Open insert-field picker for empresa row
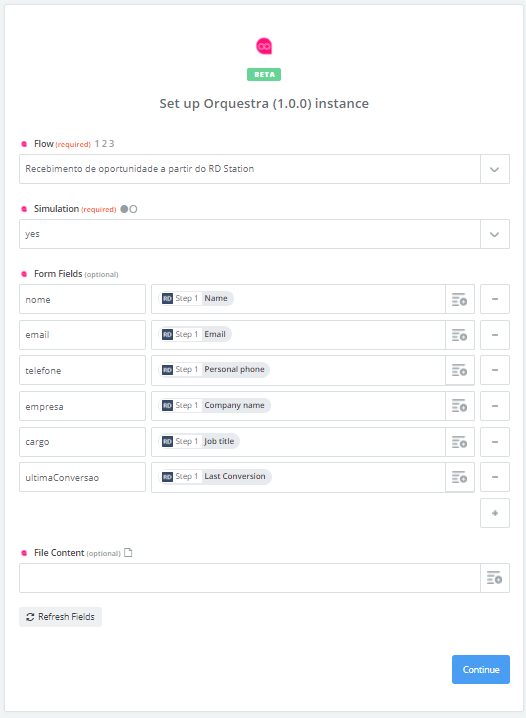 (460, 406)
